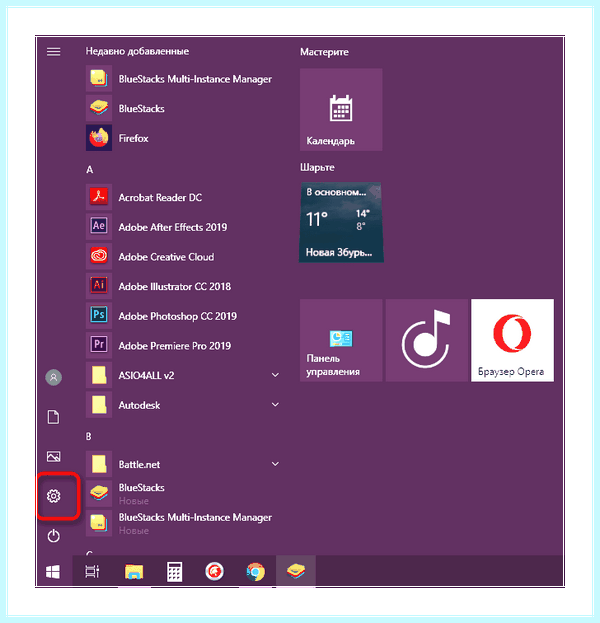Open the weather tile showing 11°
Viewport: 600px width, 623px height.
[x=341, y=222]
